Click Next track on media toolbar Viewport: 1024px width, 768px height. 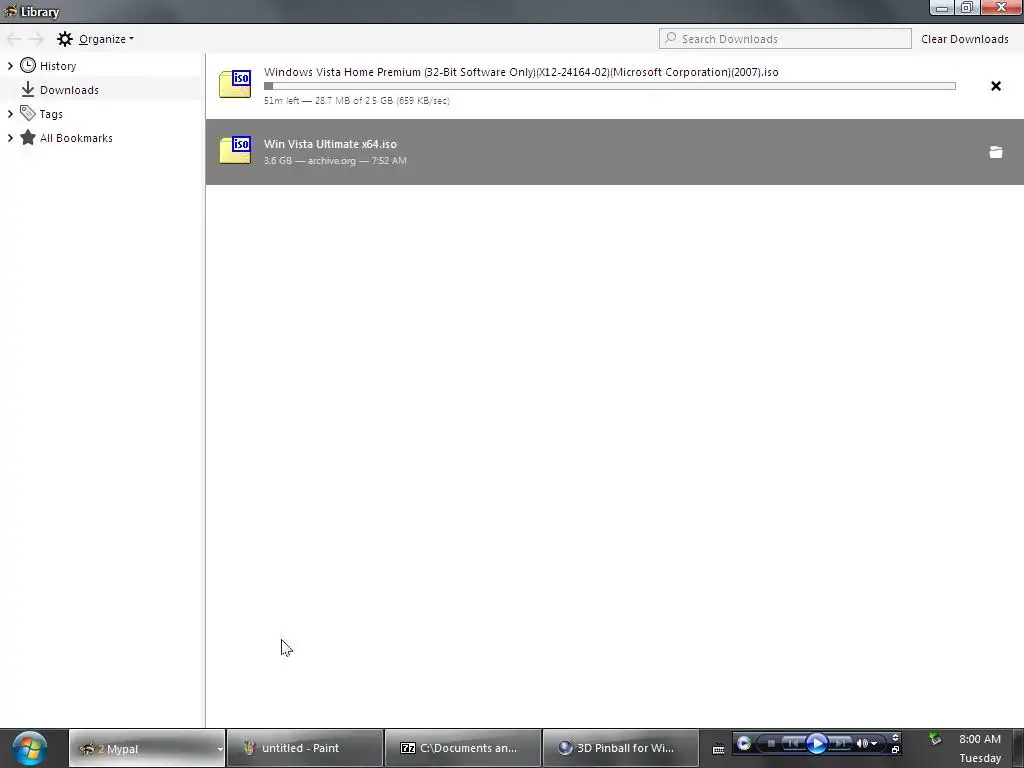pos(840,743)
